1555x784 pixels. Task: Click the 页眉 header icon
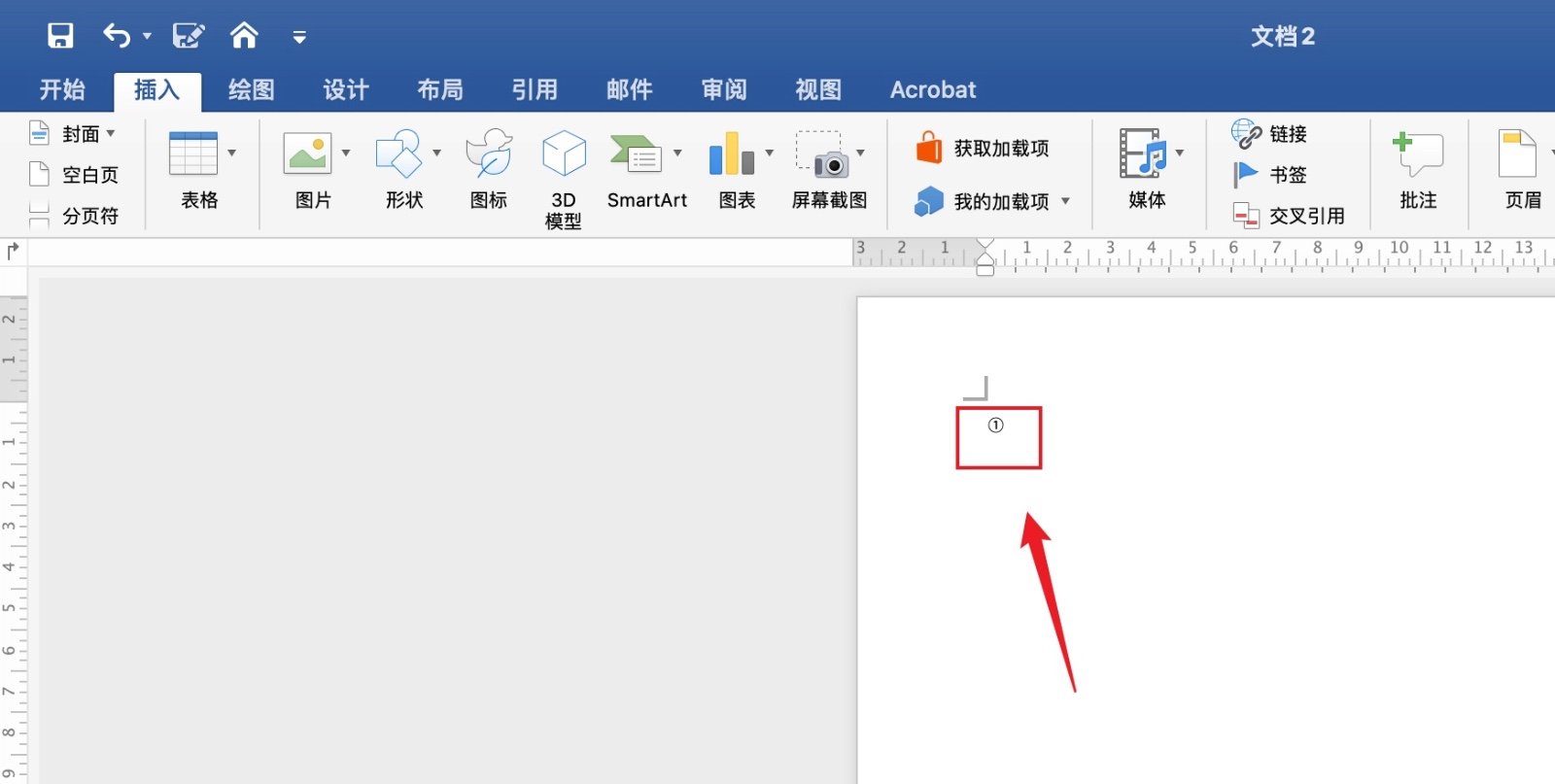click(x=1518, y=153)
